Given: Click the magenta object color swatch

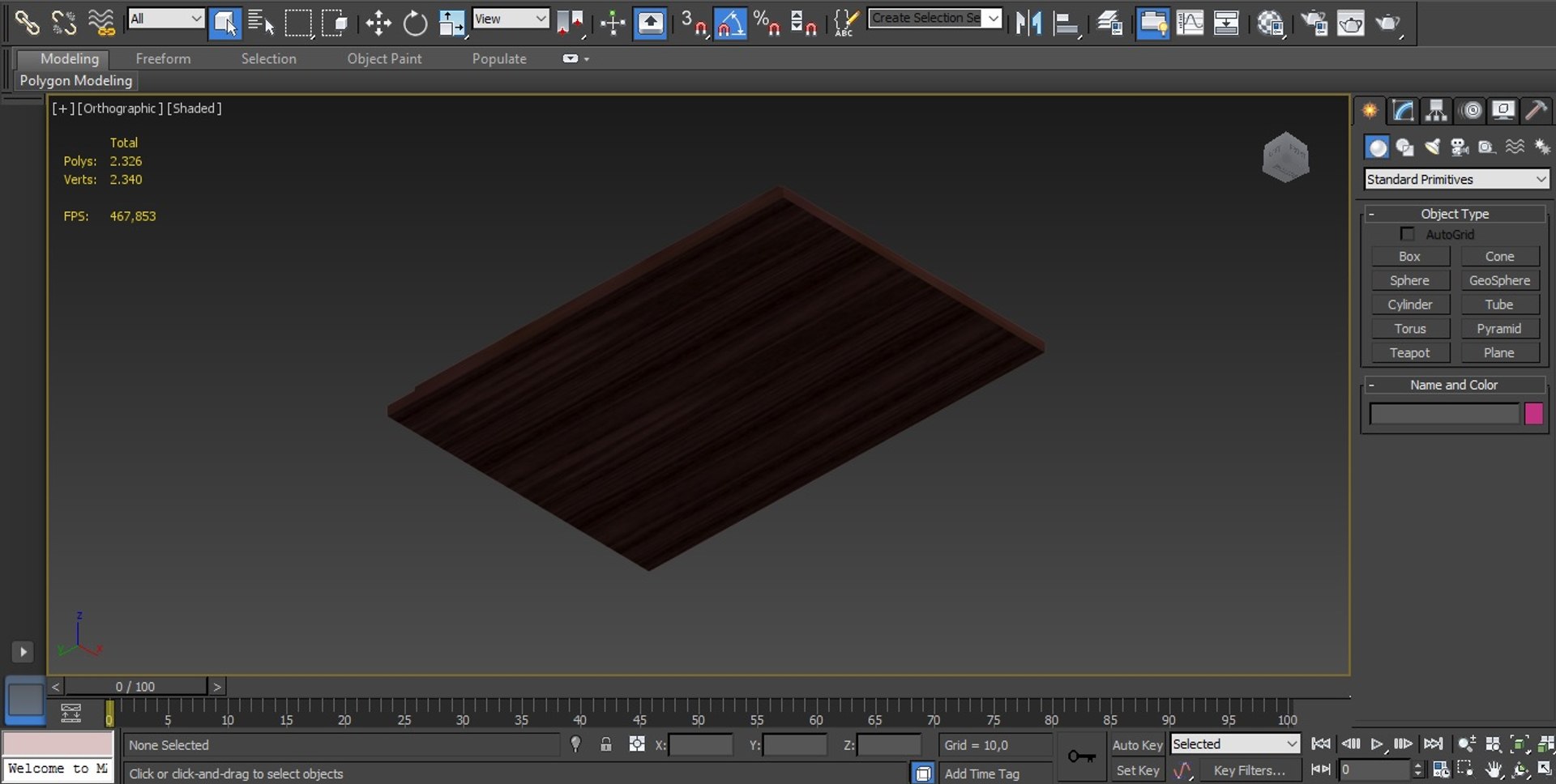Looking at the screenshot, I should 1533,414.
